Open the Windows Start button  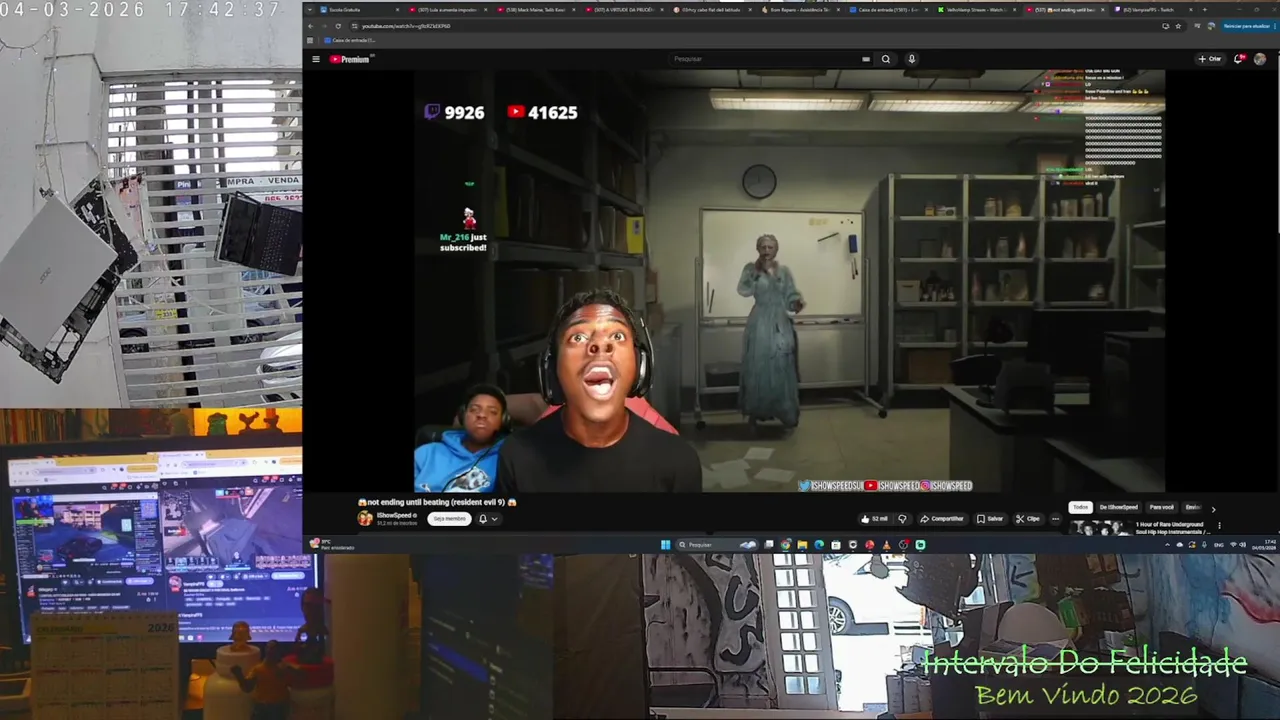[665, 545]
